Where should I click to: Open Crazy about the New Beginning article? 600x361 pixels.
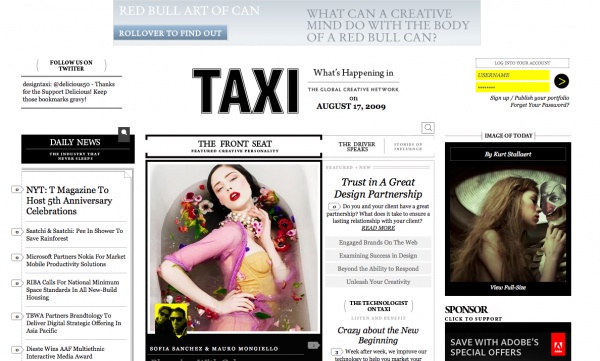(378, 335)
